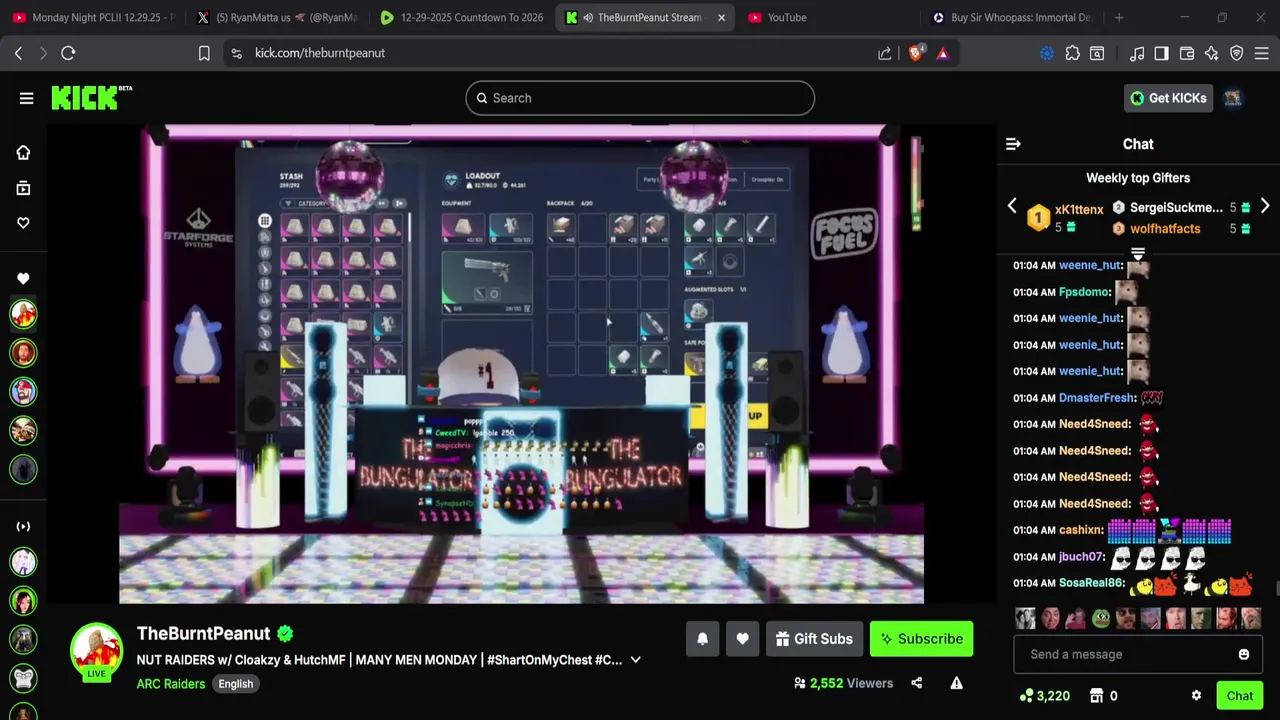Image resolution: width=1280 pixels, height=720 pixels.
Task: Open the browser main menu
Action: pos(1262,53)
